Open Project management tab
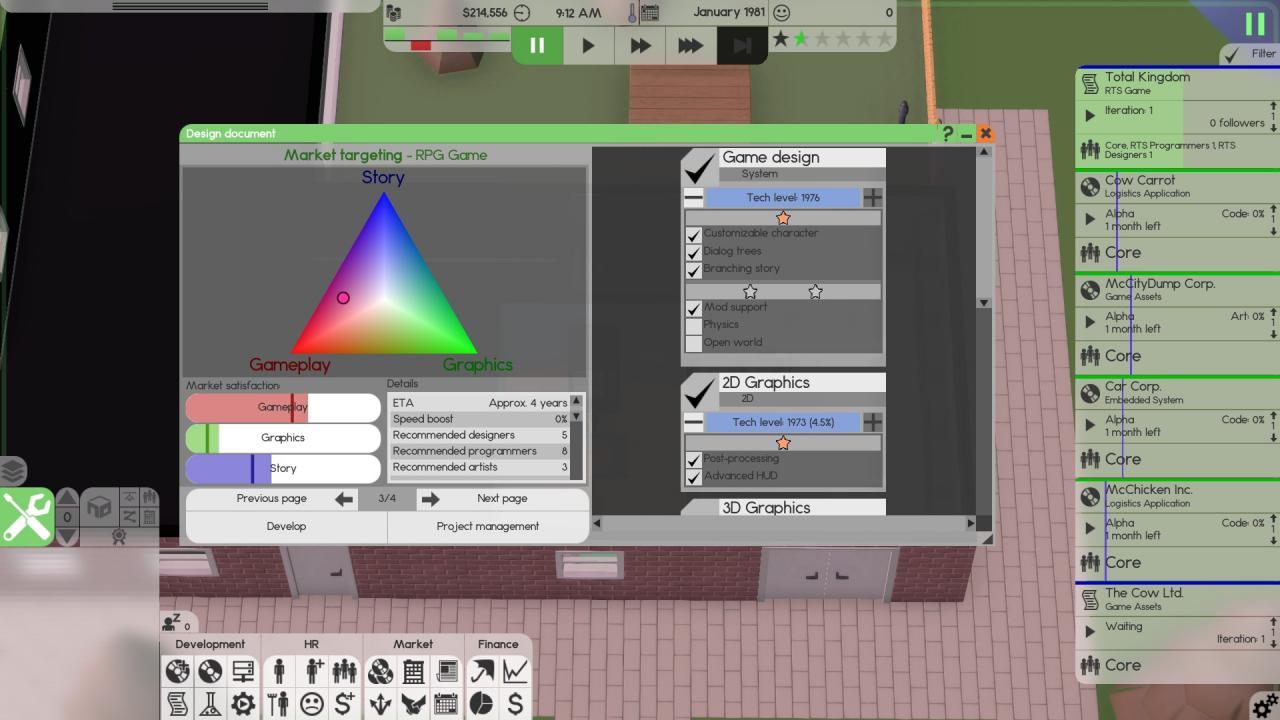Image resolution: width=1280 pixels, height=720 pixels. (488, 527)
